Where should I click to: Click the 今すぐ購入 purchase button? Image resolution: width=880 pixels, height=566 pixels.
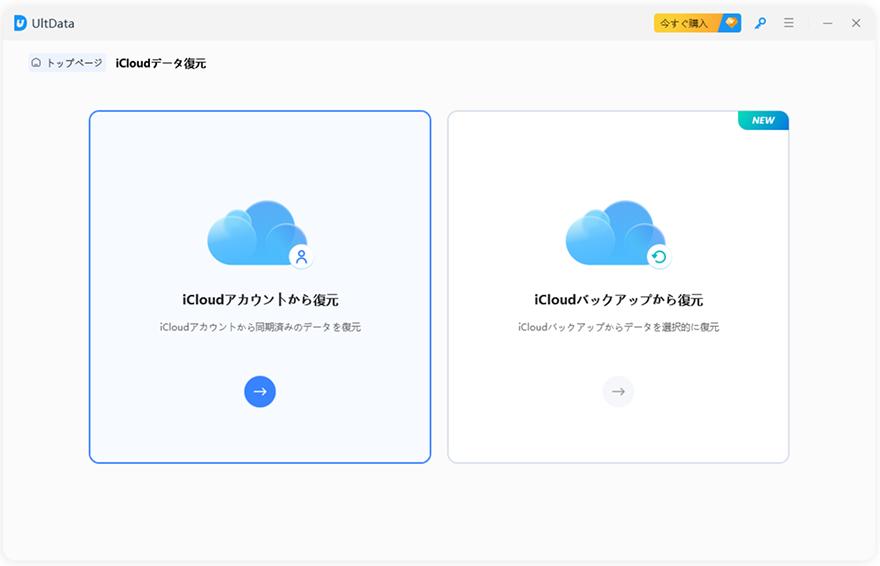tap(697, 23)
